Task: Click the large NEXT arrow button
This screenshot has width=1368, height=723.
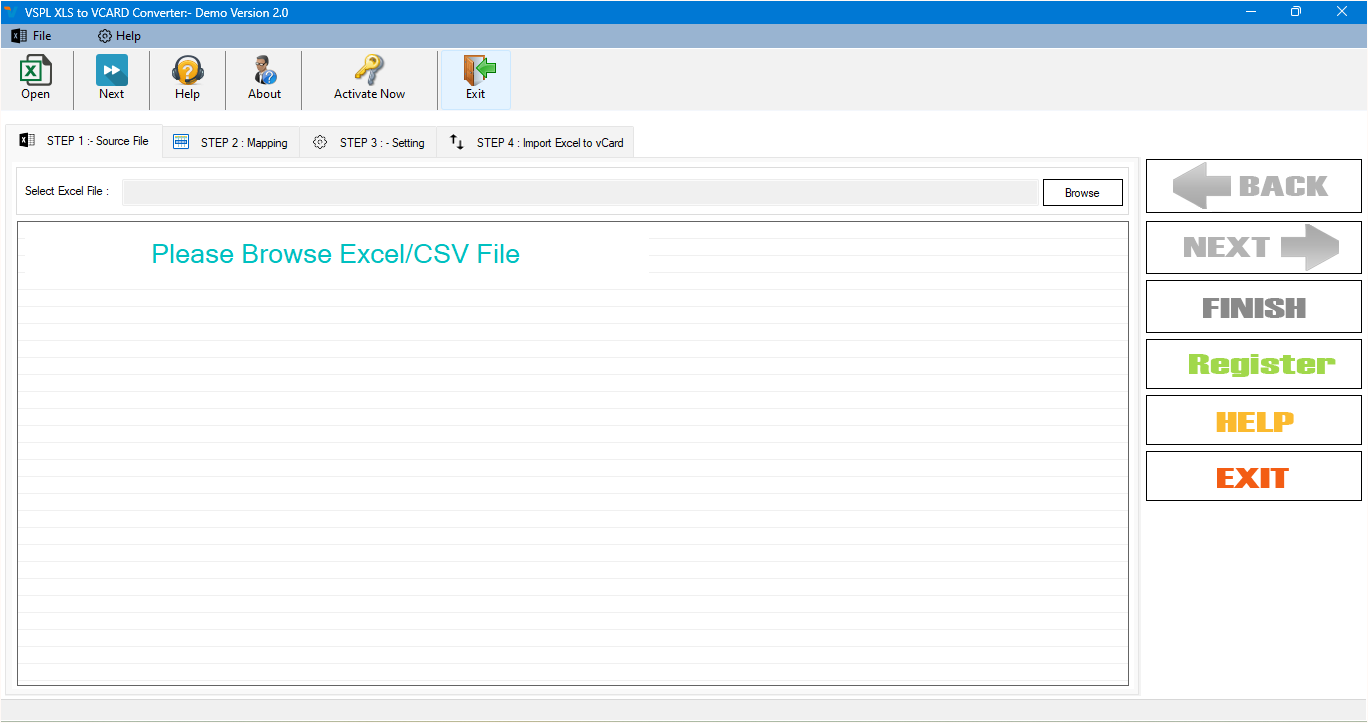Action: click(x=1253, y=247)
